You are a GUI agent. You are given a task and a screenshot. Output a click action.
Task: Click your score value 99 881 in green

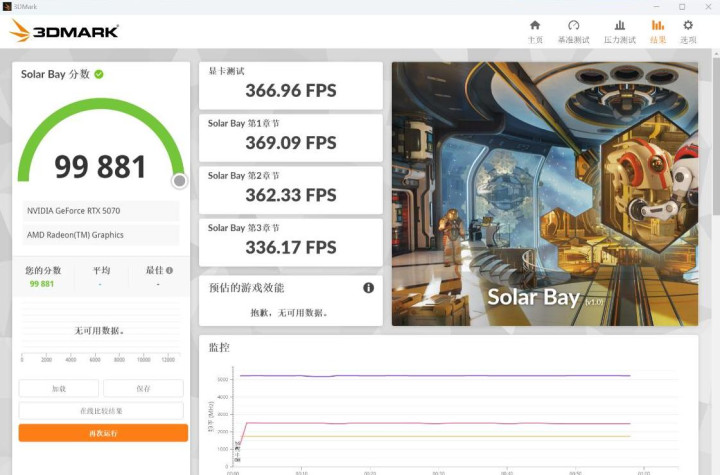(x=42, y=284)
